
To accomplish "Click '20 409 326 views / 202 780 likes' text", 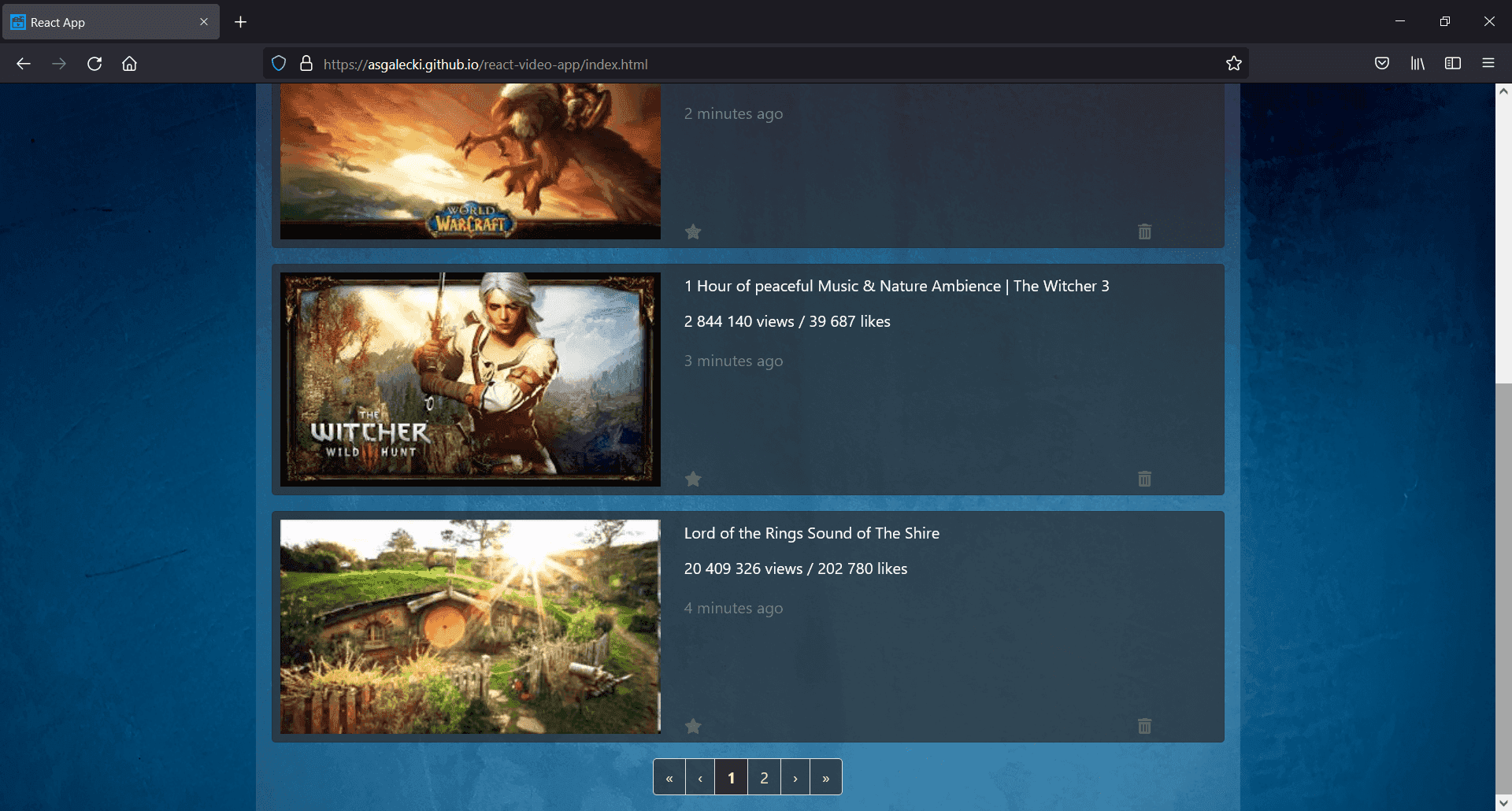I will coord(795,568).
